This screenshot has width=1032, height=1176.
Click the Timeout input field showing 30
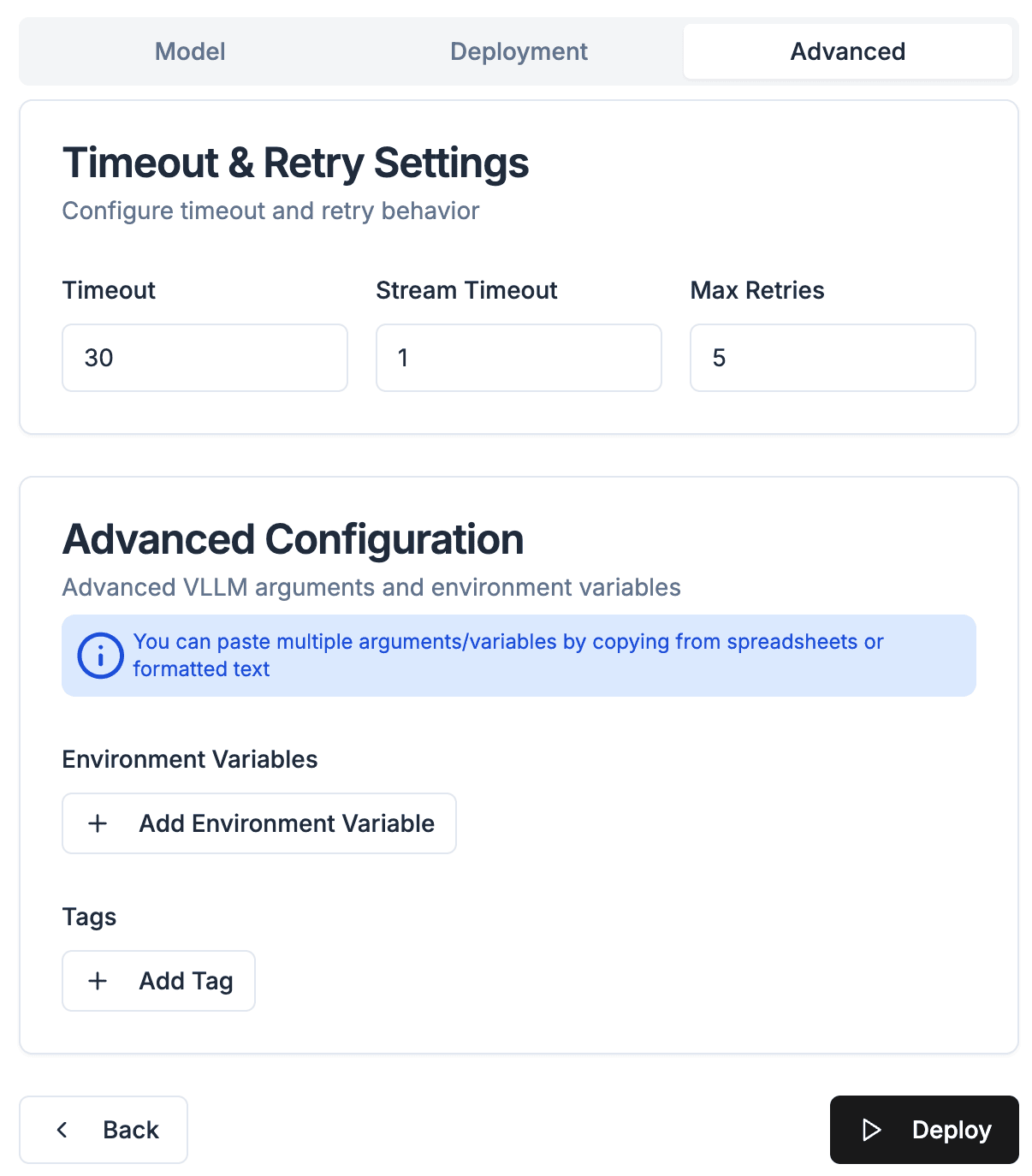click(205, 358)
